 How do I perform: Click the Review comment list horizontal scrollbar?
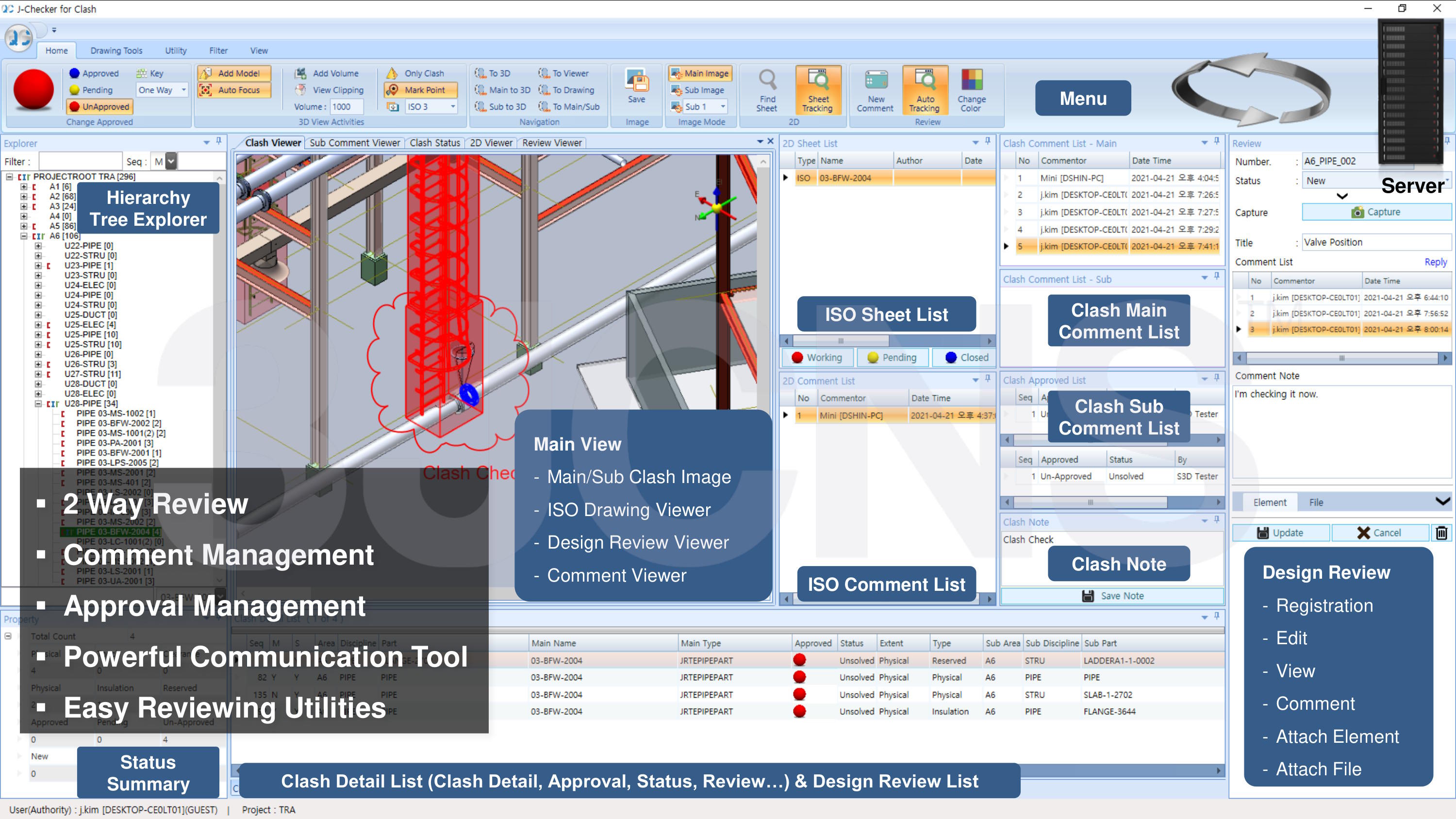pos(1341,358)
